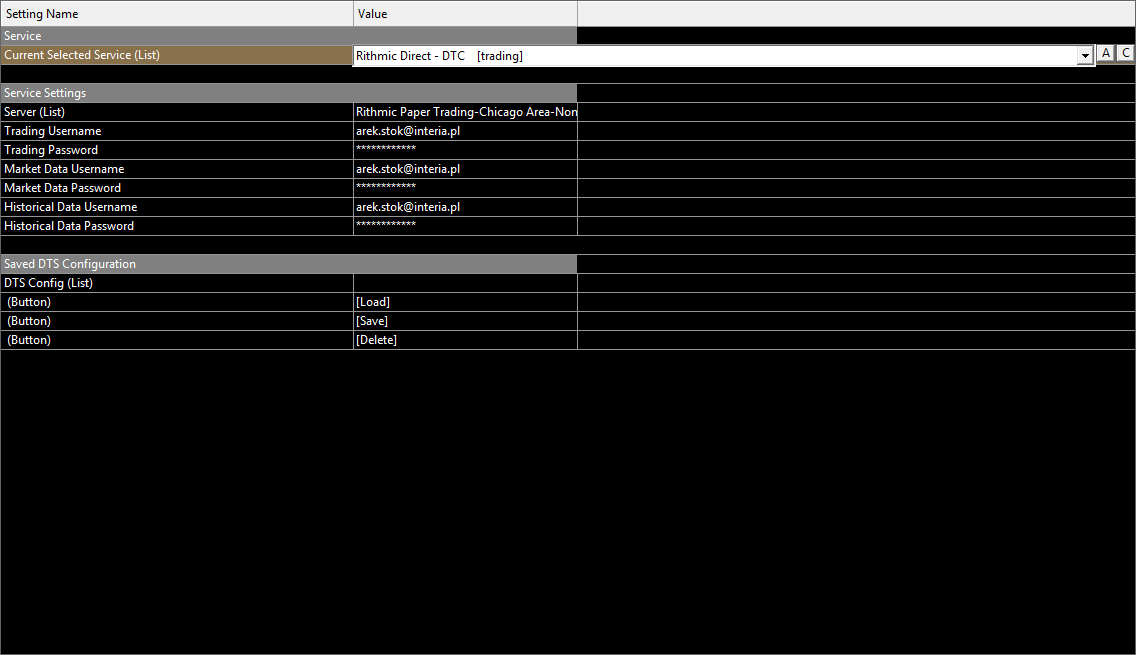Edit the Trading Password value field

[x=465, y=150]
